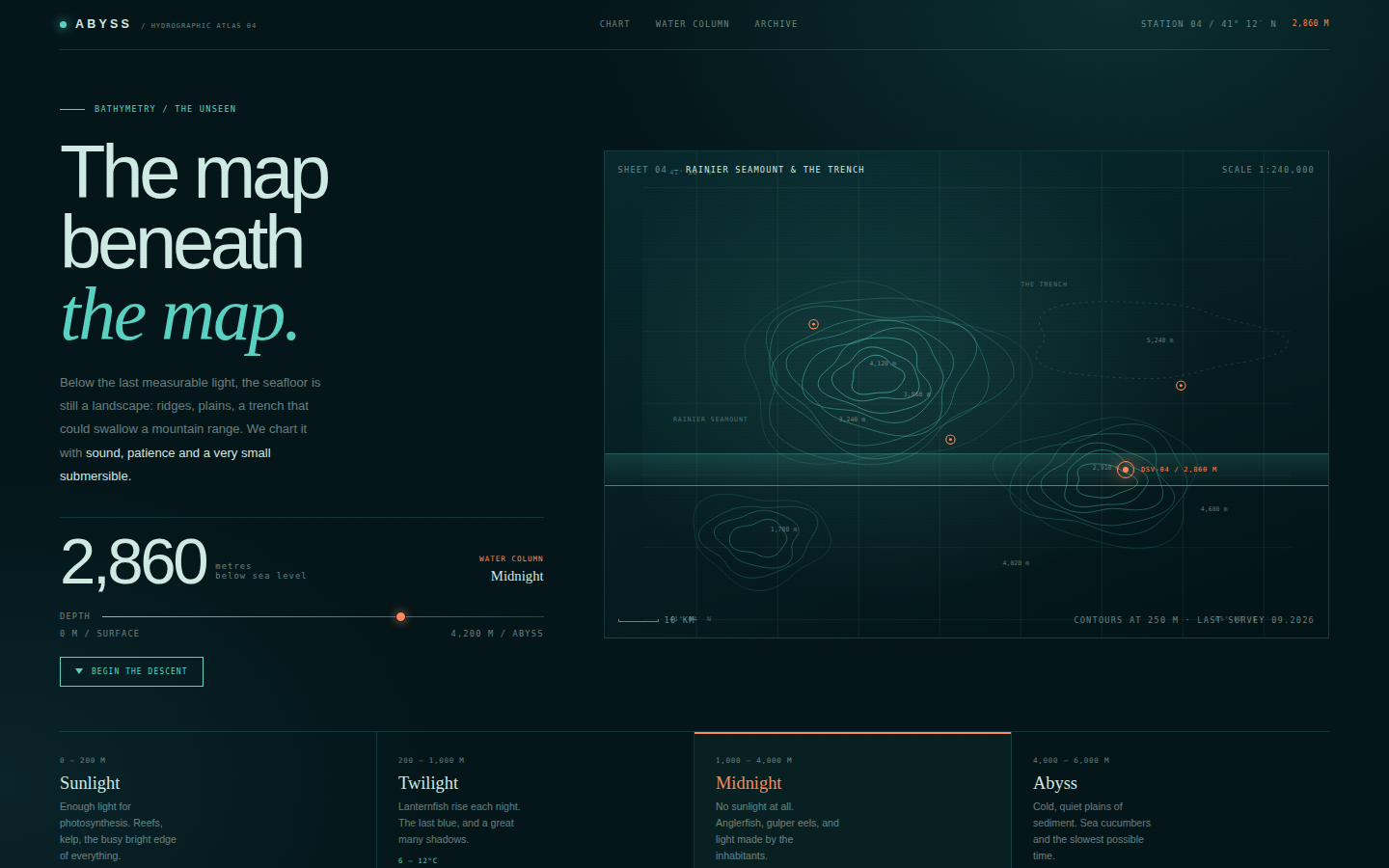Select the survey marker below the dashed trench outline
Image resolution: width=1389 pixels, height=868 pixels.
tap(1181, 386)
